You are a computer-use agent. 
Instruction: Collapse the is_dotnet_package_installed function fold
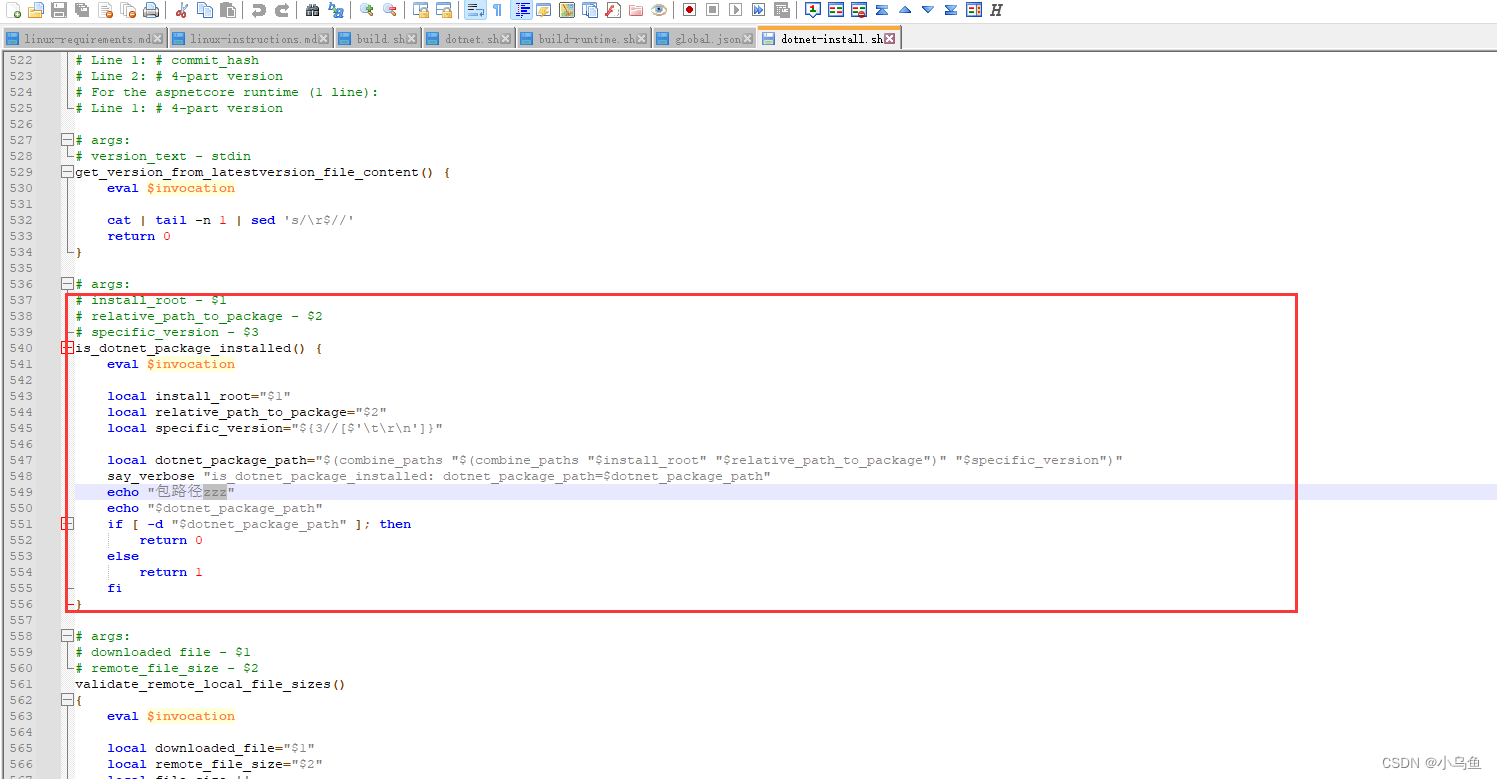(66, 348)
